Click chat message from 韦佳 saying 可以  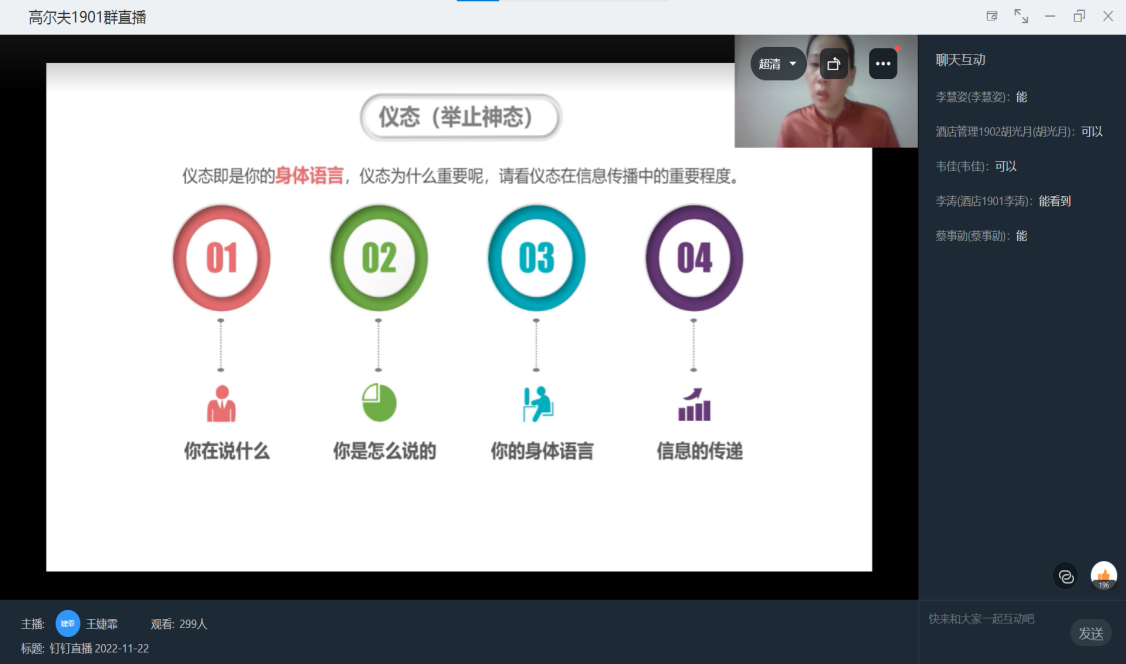point(976,166)
